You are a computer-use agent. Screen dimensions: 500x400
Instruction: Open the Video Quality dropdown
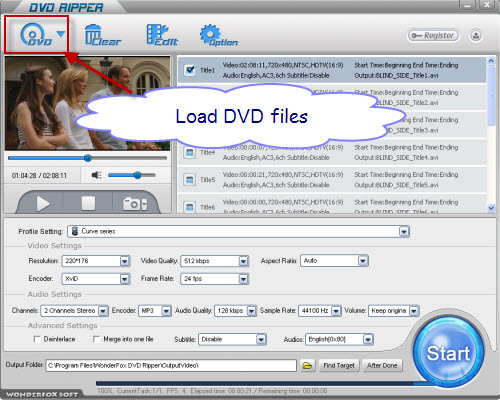click(243, 261)
